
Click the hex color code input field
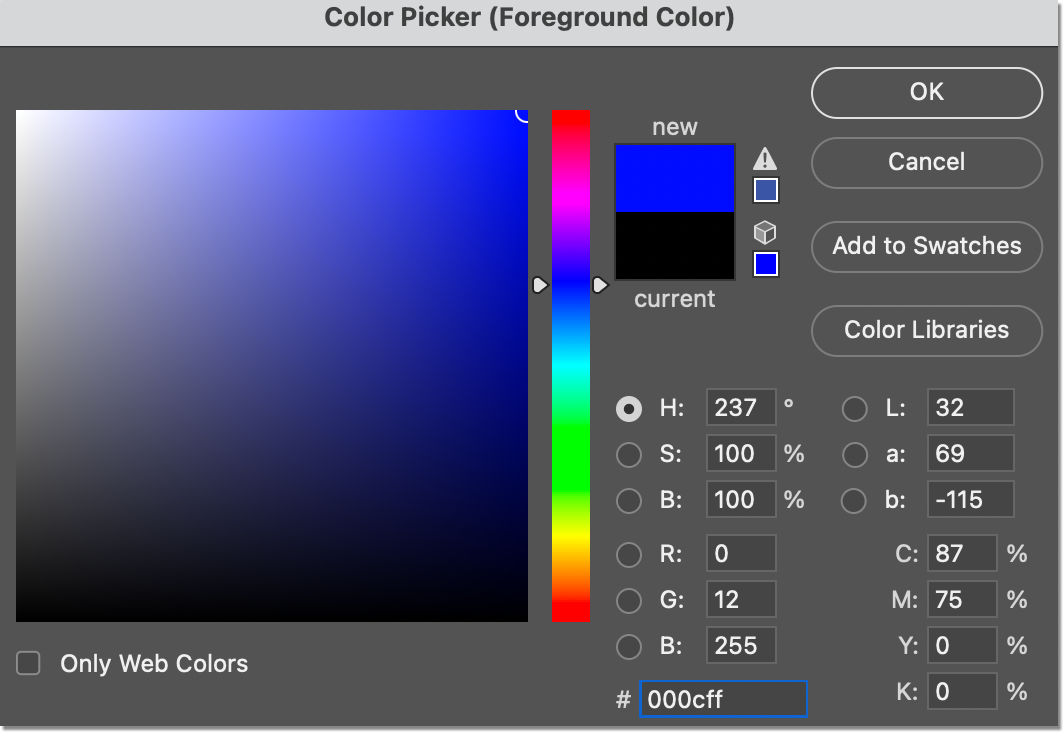tap(723, 699)
